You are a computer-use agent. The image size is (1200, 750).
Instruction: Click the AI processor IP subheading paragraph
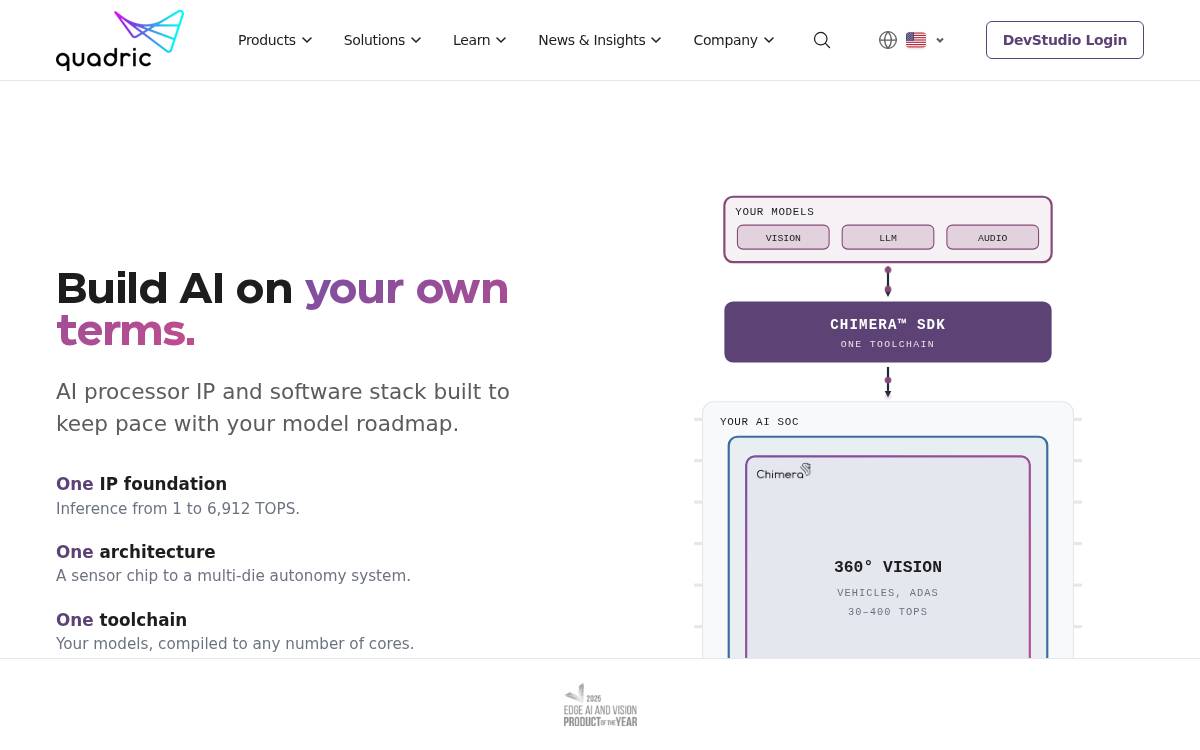tap(283, 407)
